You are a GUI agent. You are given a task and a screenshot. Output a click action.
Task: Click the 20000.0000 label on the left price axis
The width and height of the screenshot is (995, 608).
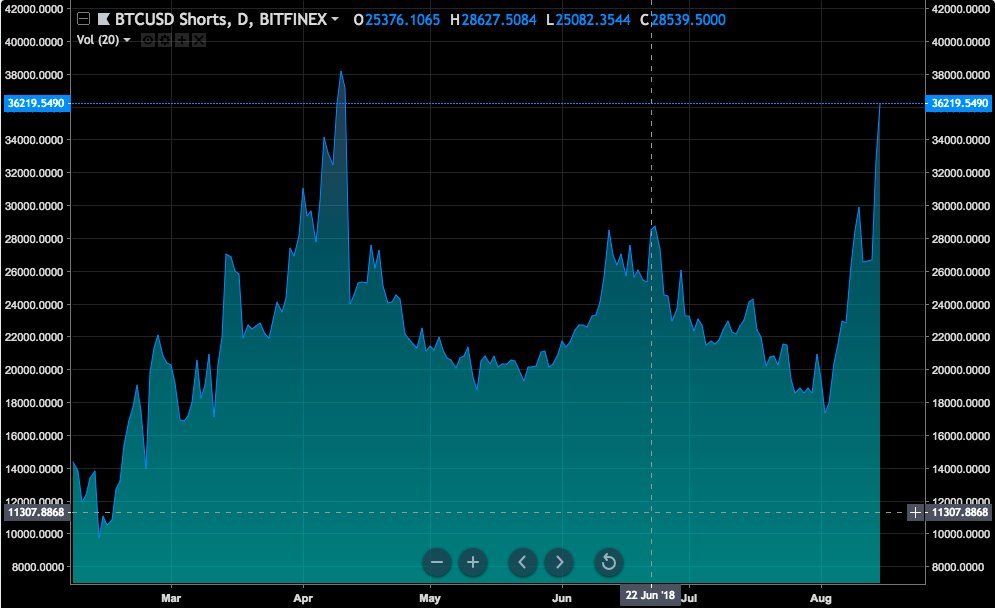[x=34, y=370]
